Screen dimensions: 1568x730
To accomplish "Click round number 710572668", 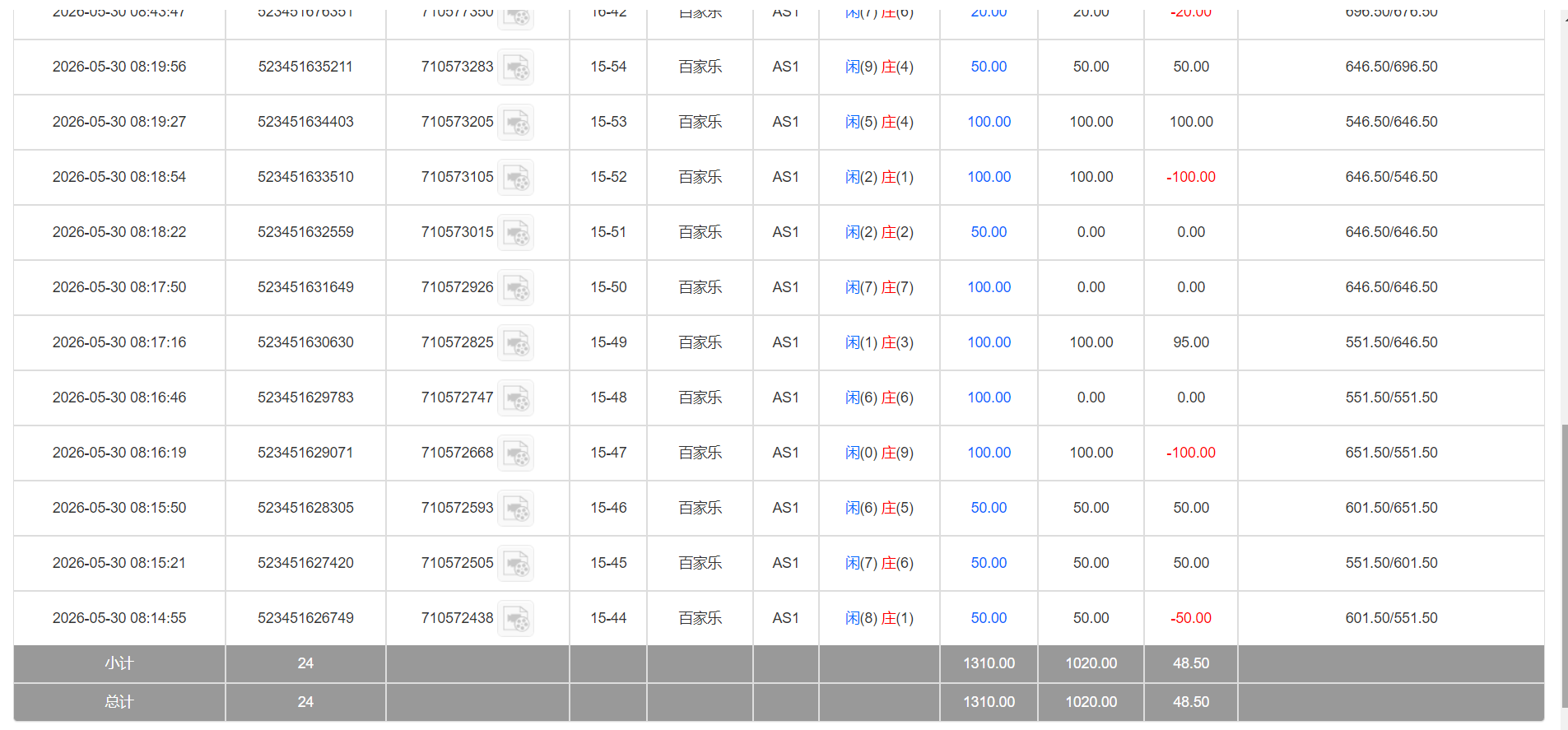I will coord(457,453).
